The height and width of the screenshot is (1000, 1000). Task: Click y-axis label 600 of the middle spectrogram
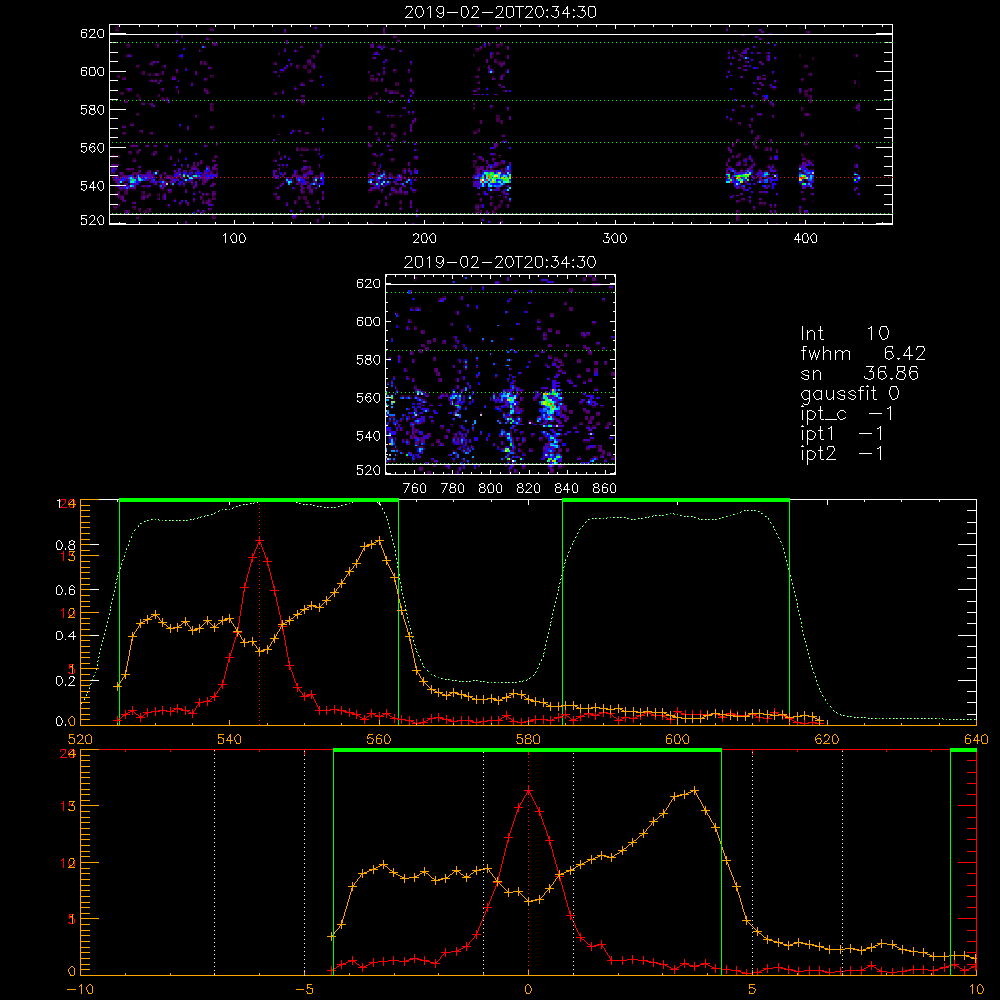click(x=368, y=321)
